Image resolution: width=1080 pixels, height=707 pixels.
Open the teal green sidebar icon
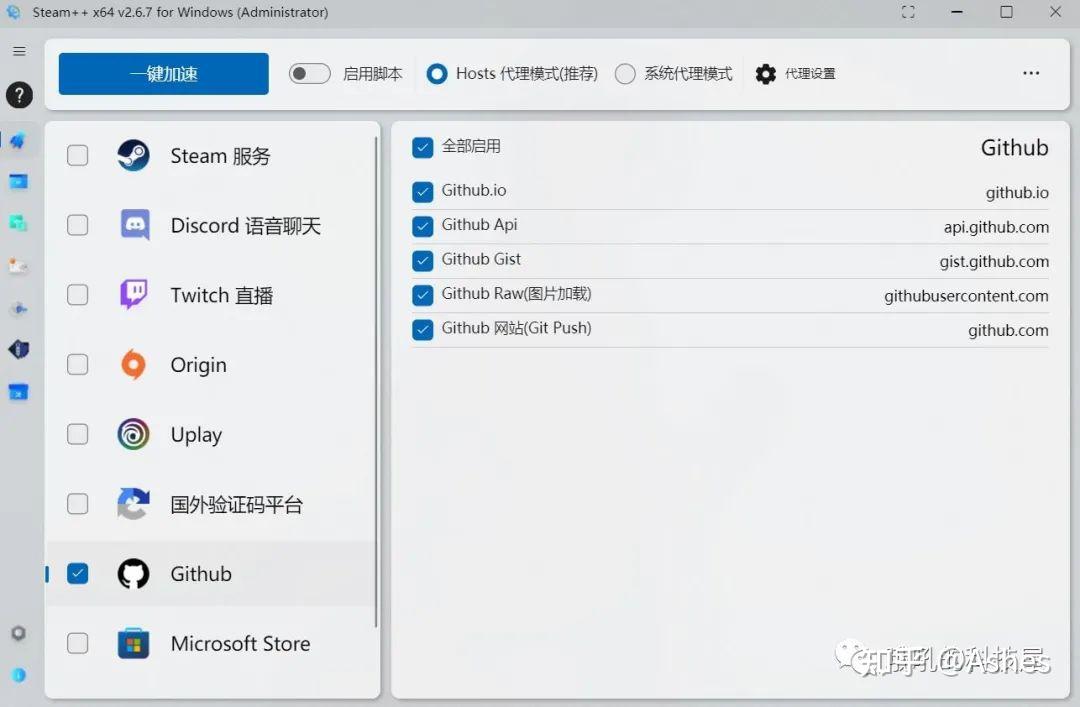(x=19, y=223)
